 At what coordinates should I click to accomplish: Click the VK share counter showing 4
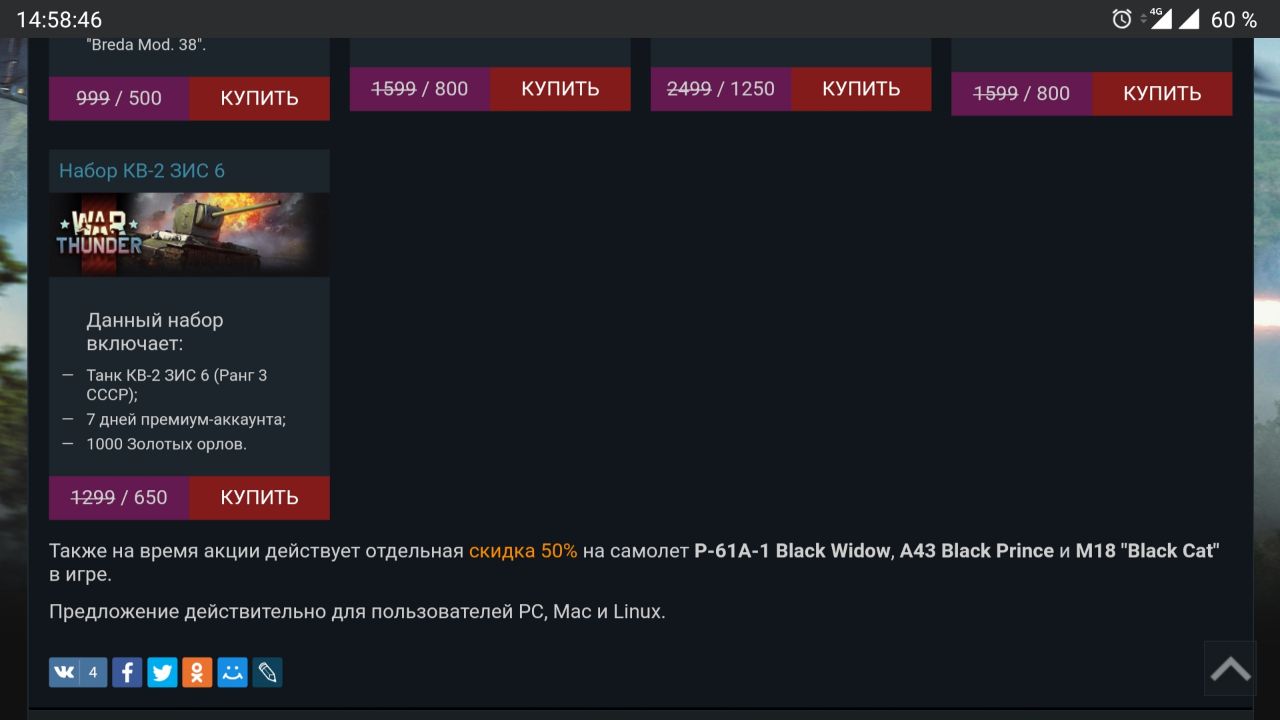pyautogui.click(x=93, y=672)
